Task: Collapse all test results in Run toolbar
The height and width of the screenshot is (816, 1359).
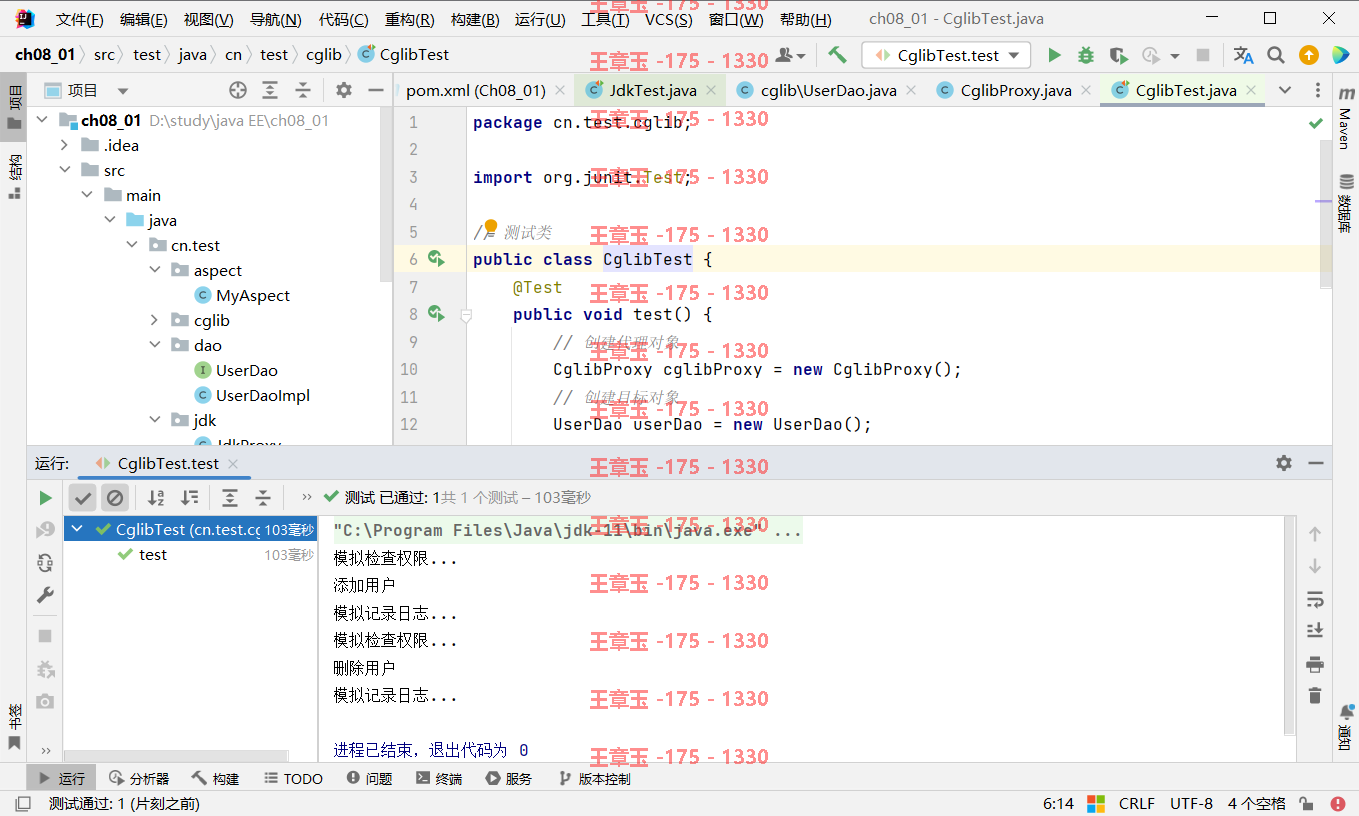Action: pyautogui.click(x=263, y=497)
